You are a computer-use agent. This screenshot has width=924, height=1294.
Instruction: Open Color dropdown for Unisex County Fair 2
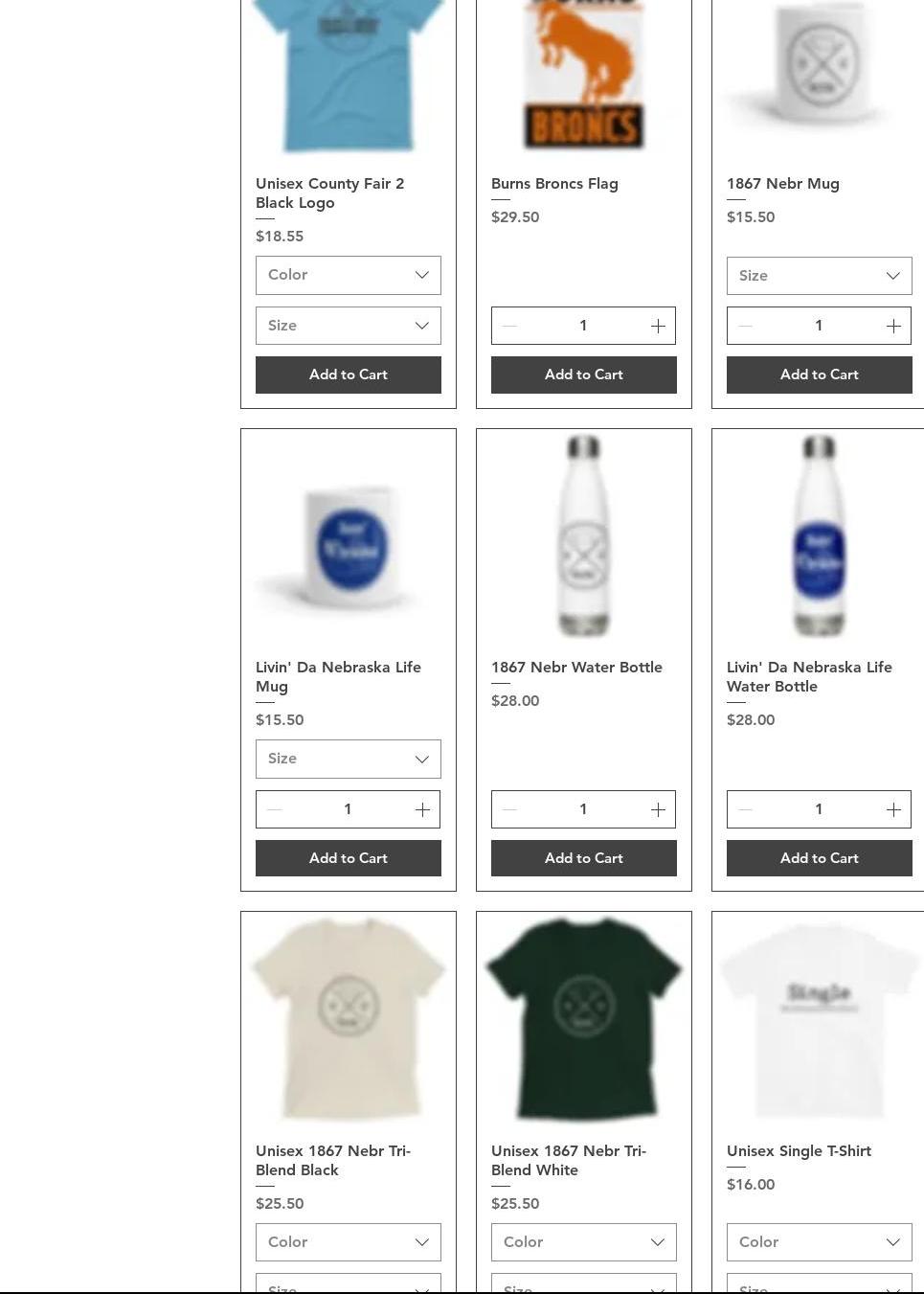point(349,275)
